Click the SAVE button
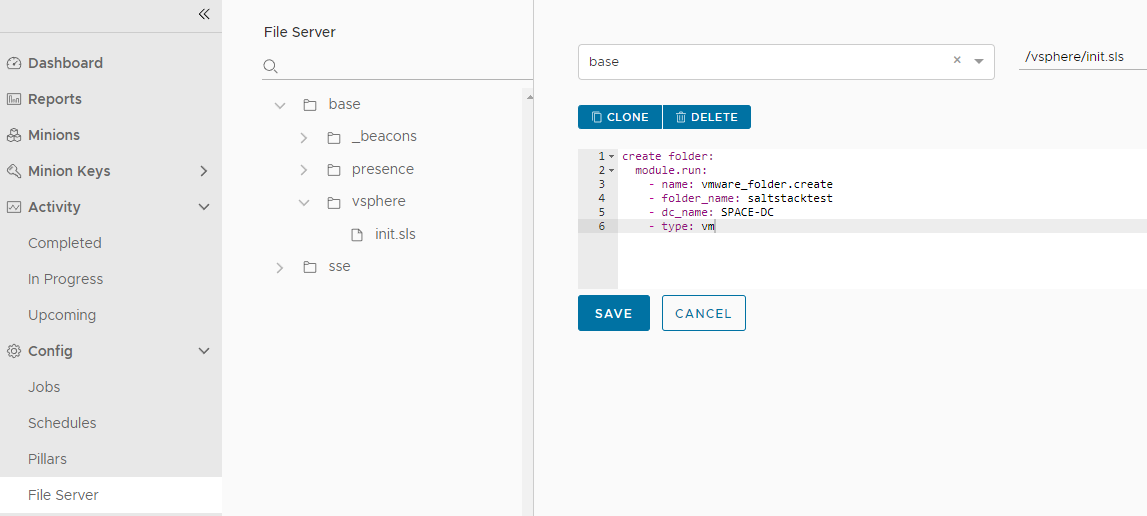This screenshot has width=1147, height=516. coord(614,313)
